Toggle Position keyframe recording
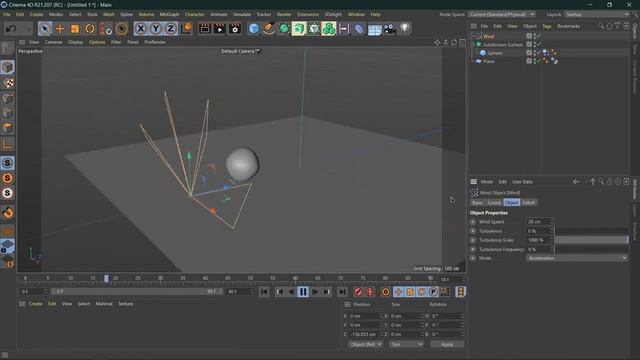 tap(398, 291)
